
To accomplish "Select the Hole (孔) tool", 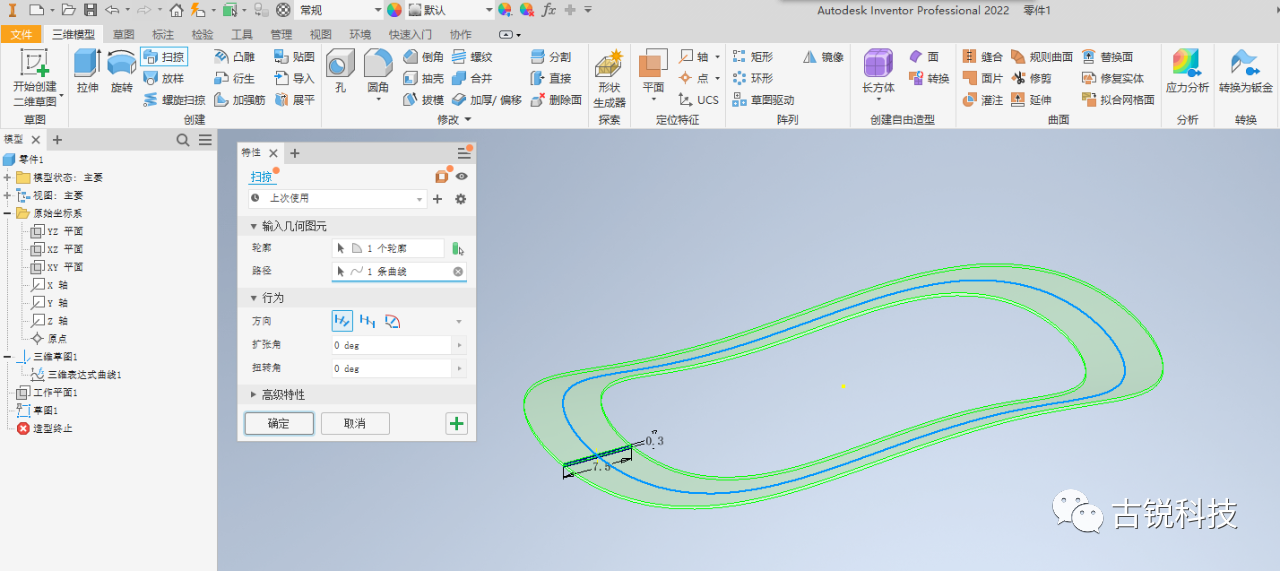I will point(340,72).
